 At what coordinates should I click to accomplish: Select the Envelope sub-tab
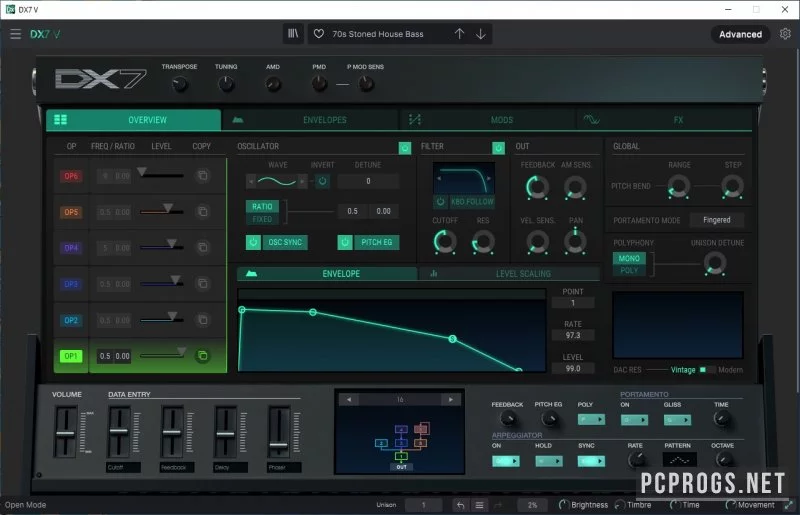click(x=327, y=274)
